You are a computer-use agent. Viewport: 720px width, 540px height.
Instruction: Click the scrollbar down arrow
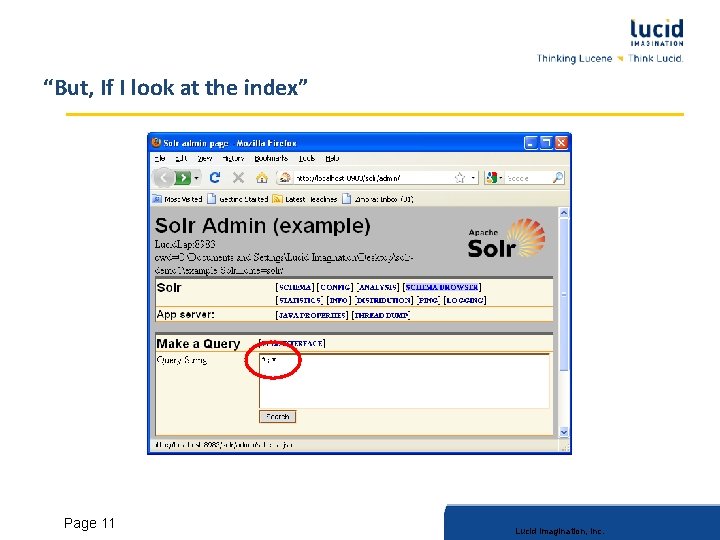tap(564, 432)
